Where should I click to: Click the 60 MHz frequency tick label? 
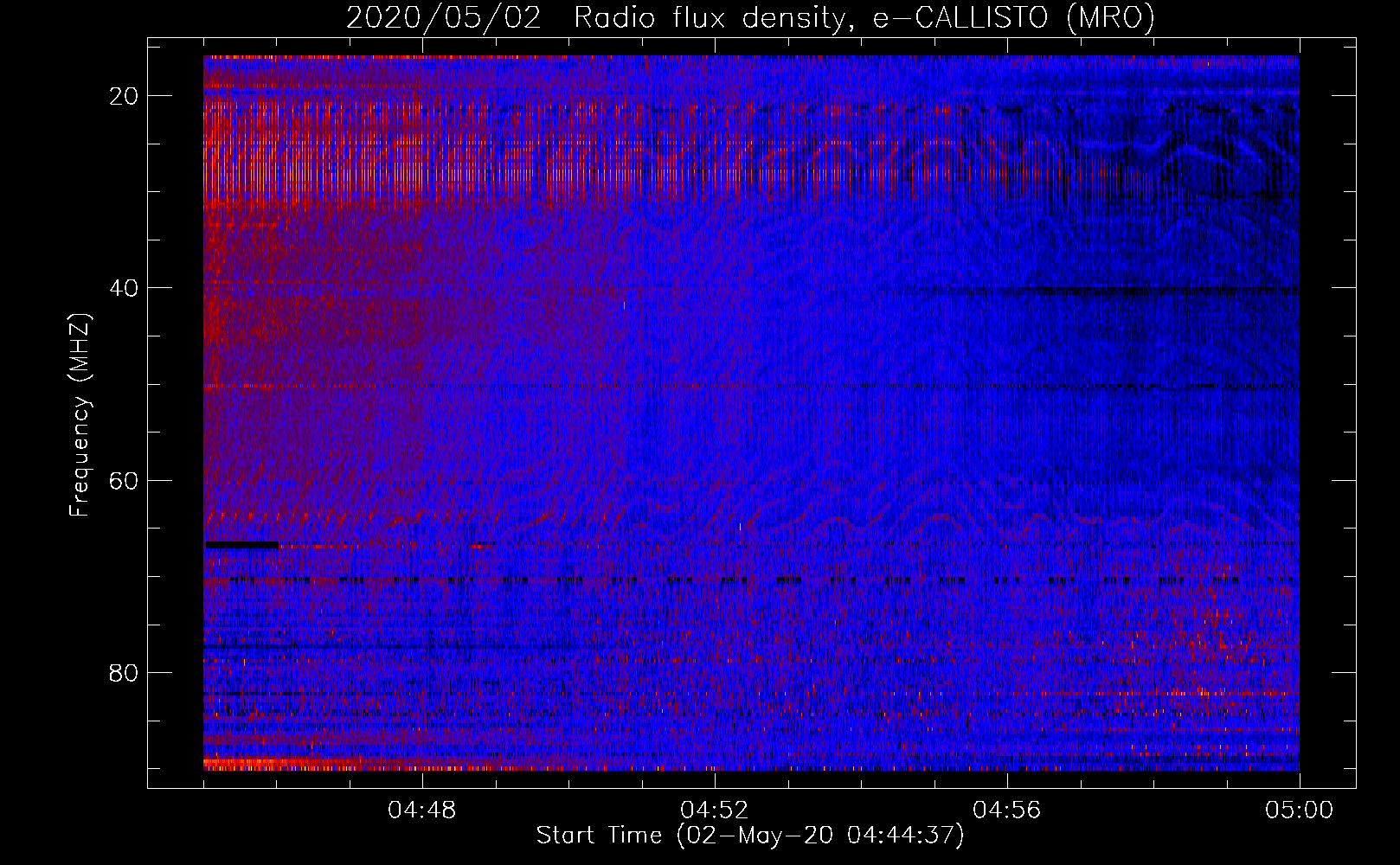[125, 480]
